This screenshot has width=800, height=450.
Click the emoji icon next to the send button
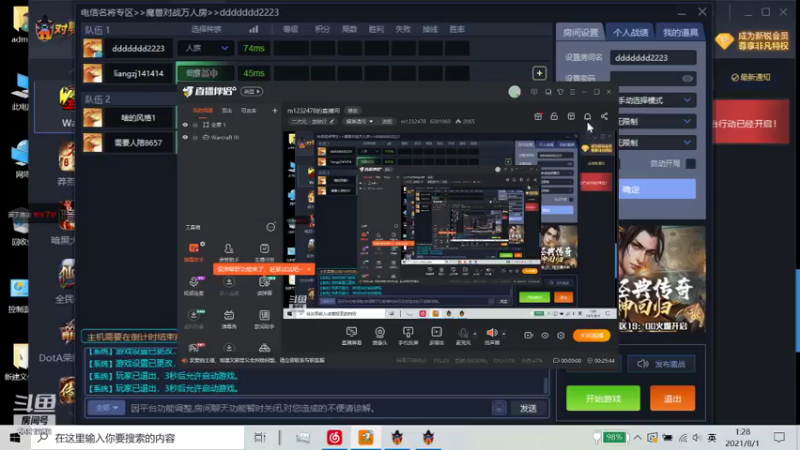pos(499,408)
